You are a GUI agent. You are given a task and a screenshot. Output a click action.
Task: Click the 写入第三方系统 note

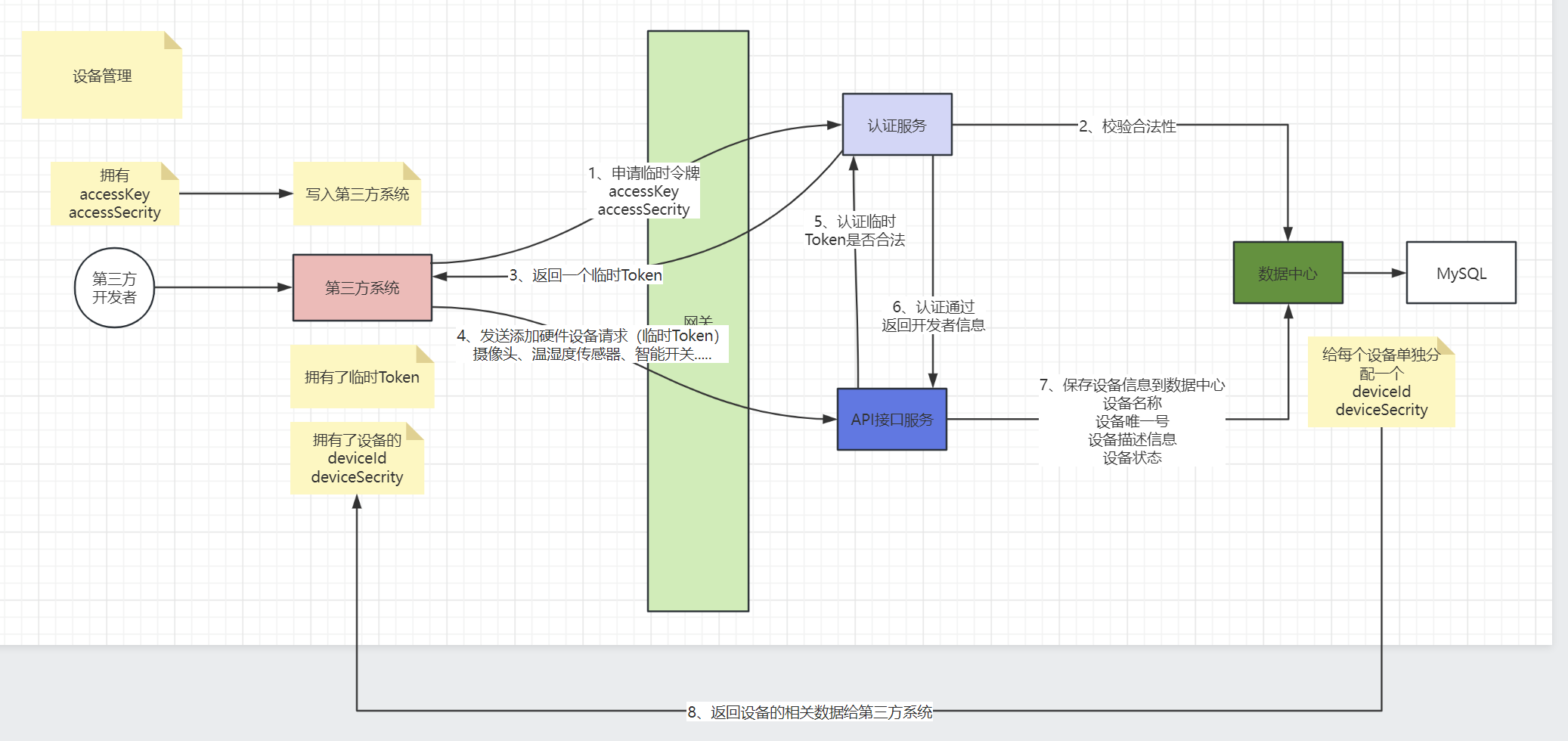pyautogui.click(x=357, y=194)
